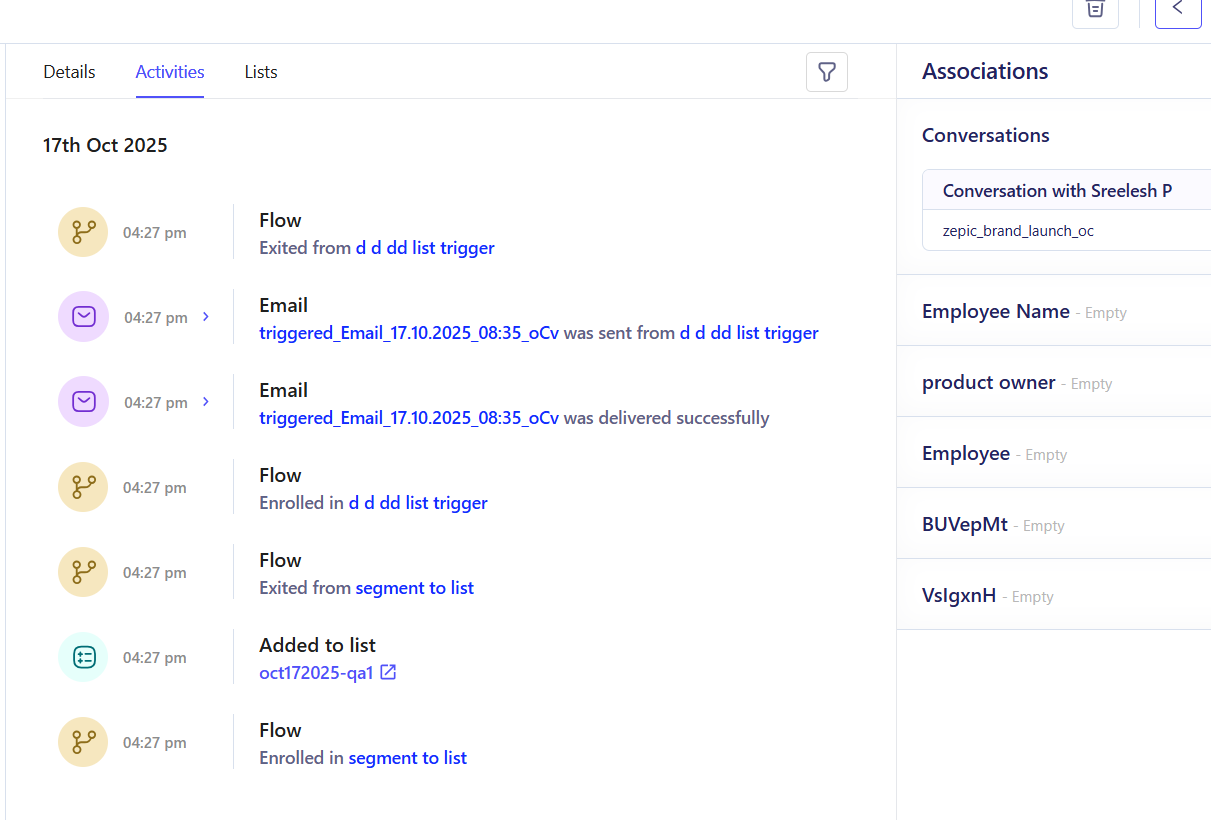The width and height of the screenshot is (1211, 820).
Task: Open the triggered_Email link in the delivered successfully row
Action: click(408, 418)
